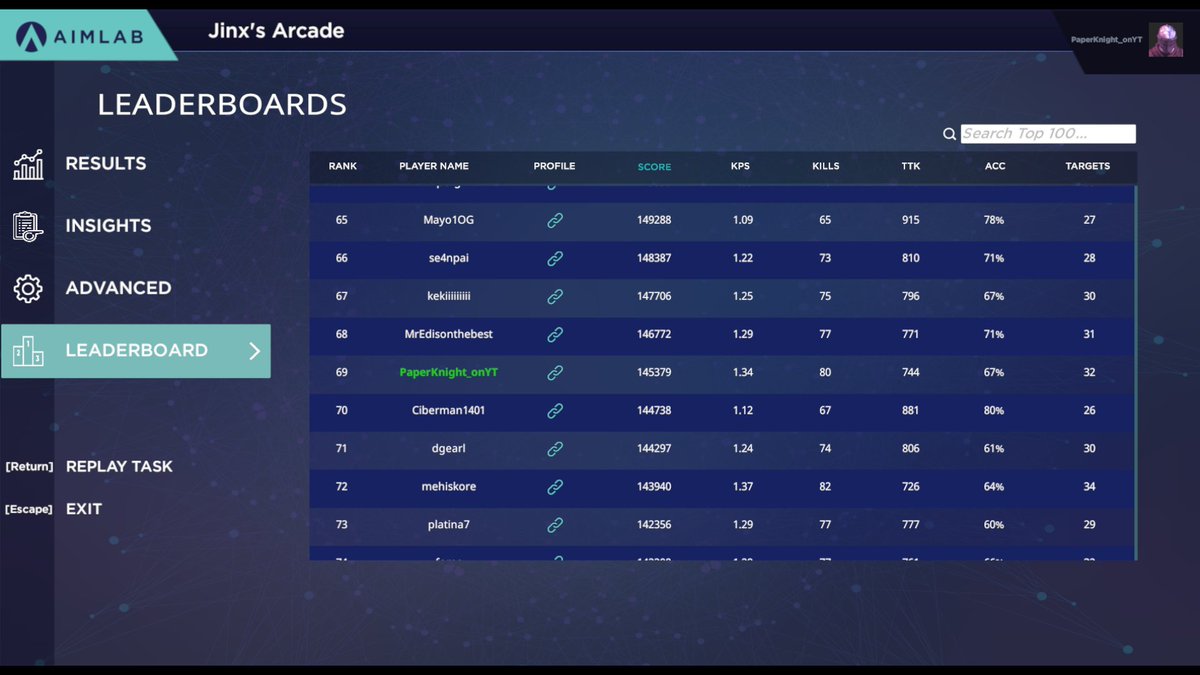
Task: Click score value 149288
Action: click(654, 220)
